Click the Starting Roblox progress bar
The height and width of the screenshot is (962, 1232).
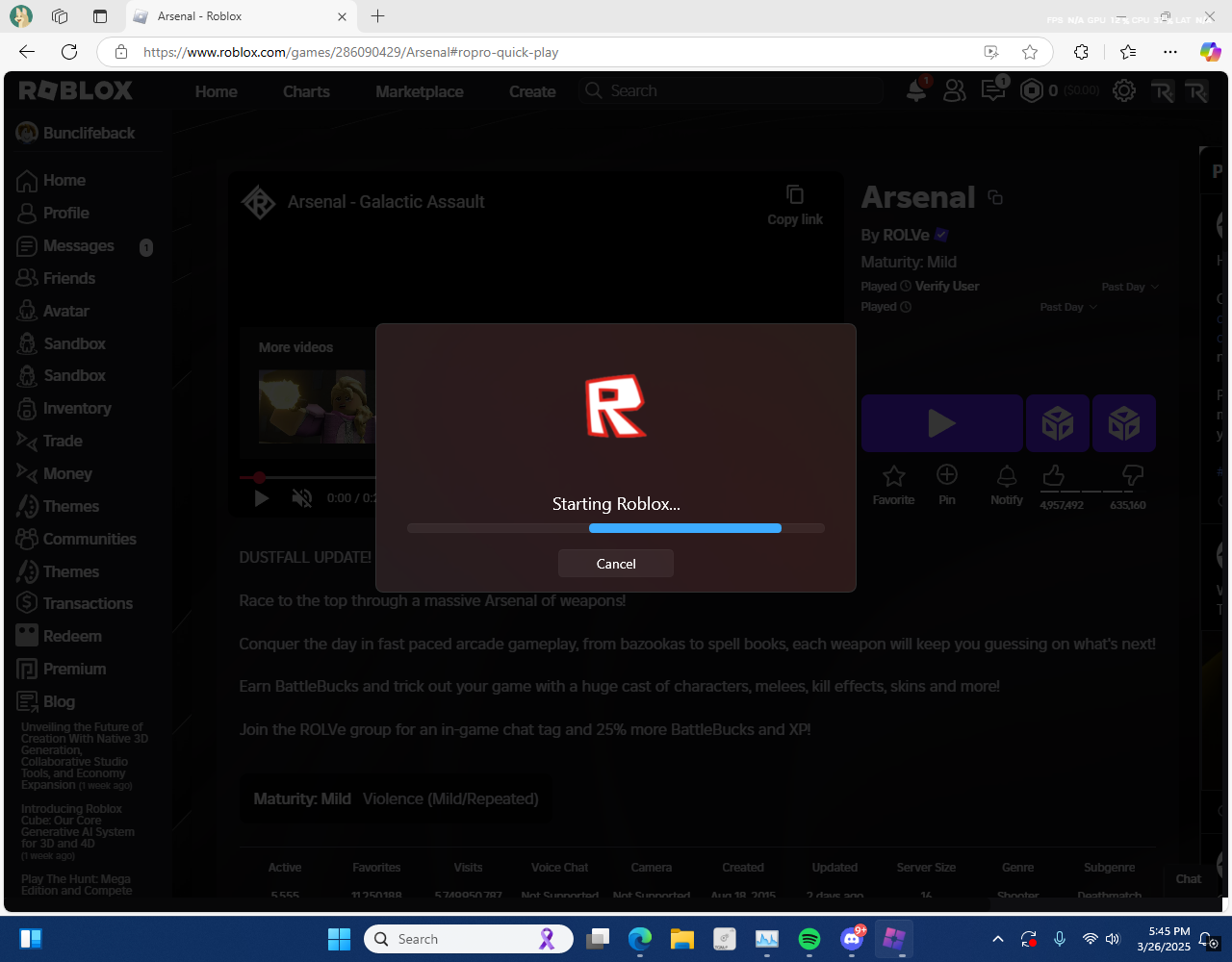[x=615, y=528]
